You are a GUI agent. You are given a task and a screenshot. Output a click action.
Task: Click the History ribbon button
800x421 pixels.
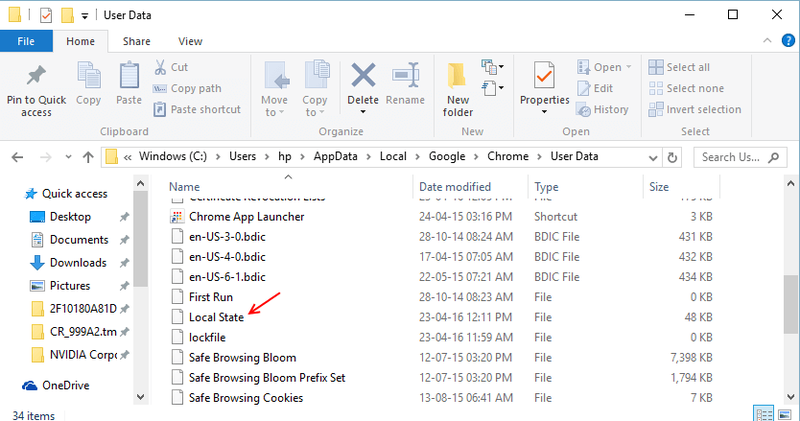pyautogui.click(x=603, y=109)
